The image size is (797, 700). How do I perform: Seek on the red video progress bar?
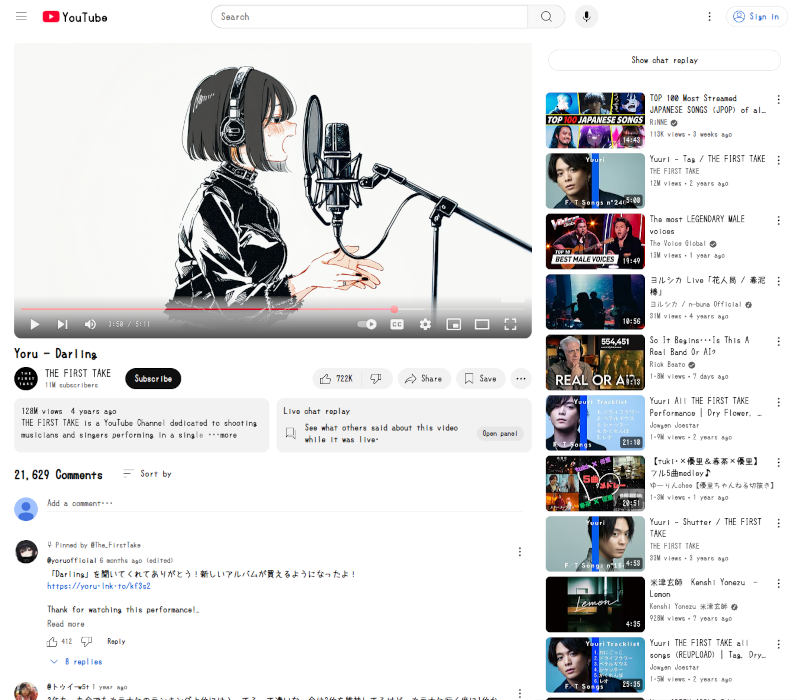[272, 309]
